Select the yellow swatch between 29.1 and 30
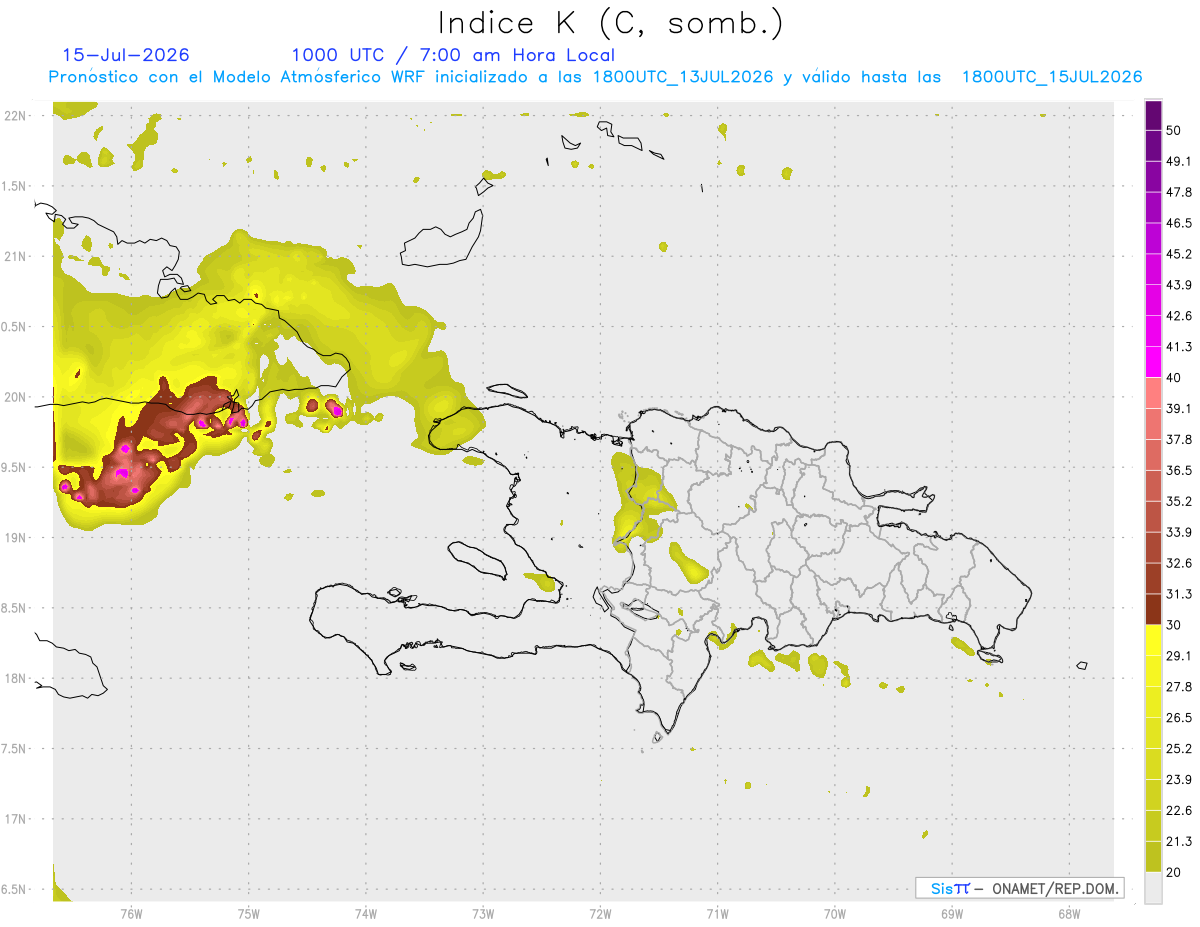The height and width of the screenshot is (927, 1200). click(1154, 641)
